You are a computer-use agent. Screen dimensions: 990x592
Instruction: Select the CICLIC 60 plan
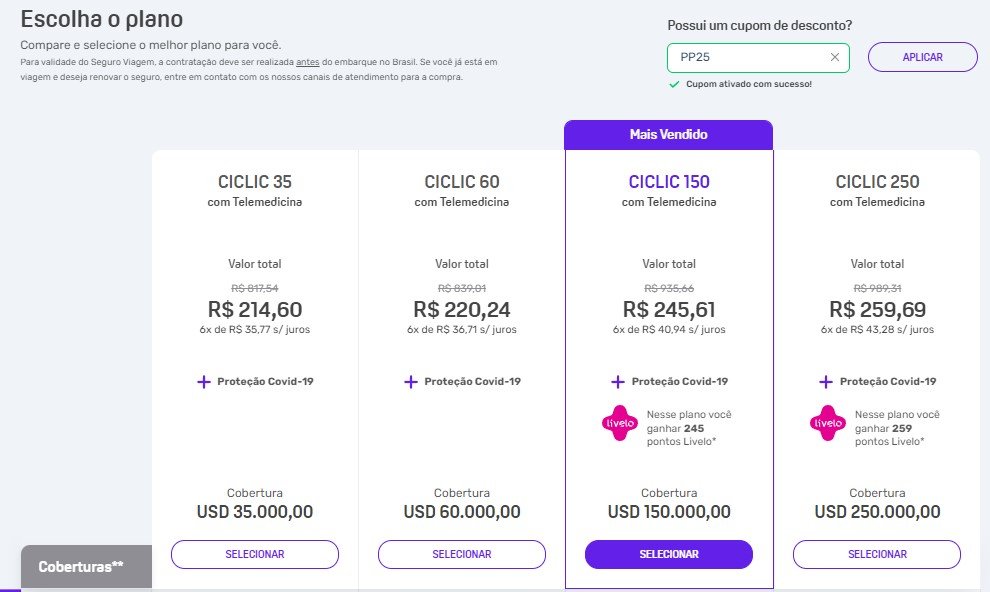(462, 554)
